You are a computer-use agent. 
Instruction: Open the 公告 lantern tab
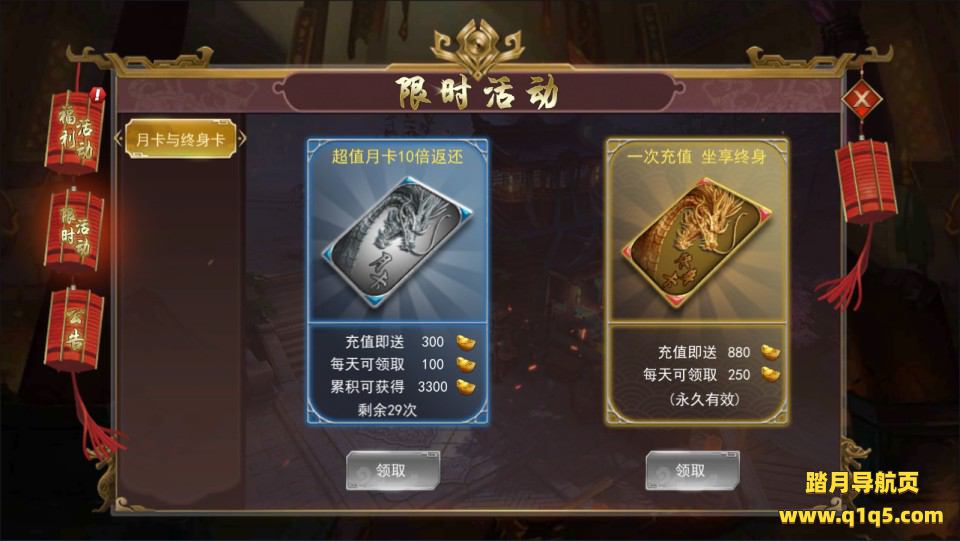(x=74, y=330)
